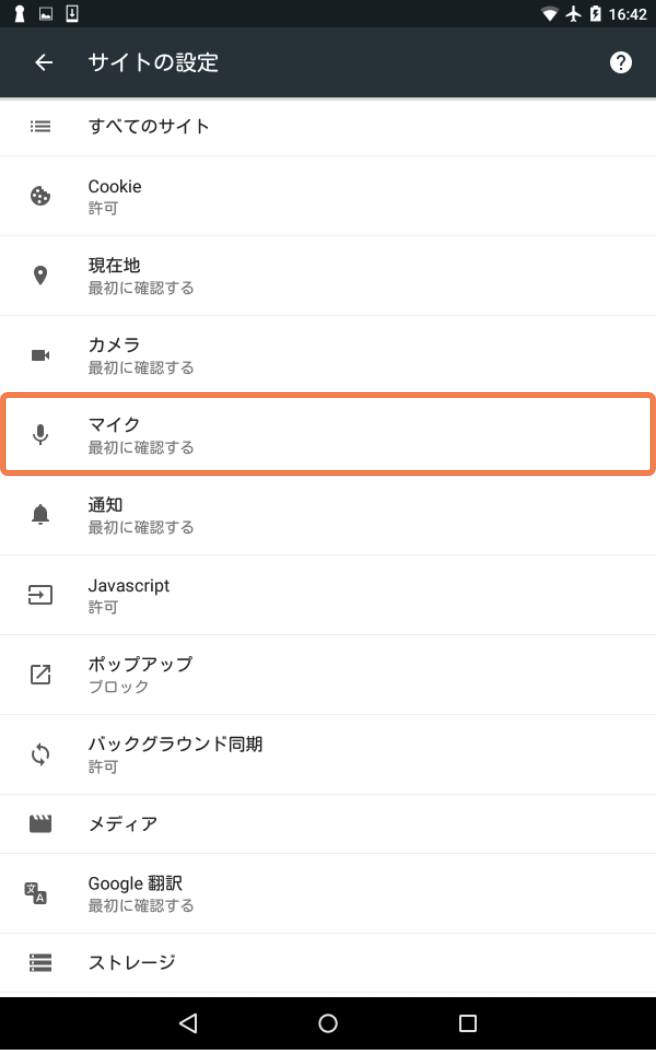
Task: Open help with question mark icon
Action: pyautogui.click(x=621, y=62)
